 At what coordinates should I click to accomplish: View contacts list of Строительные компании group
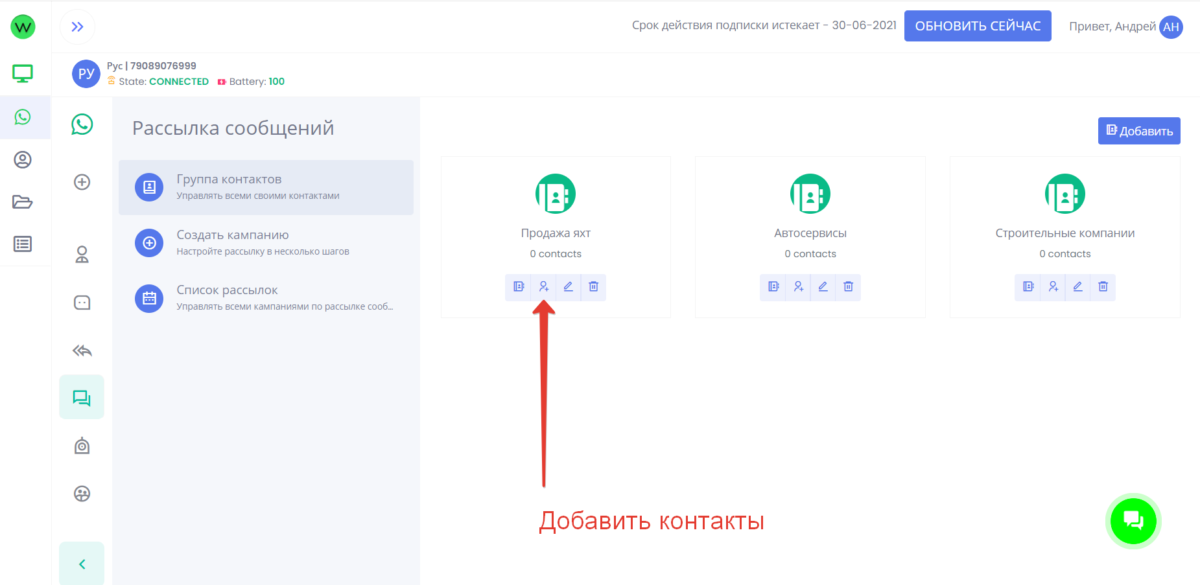point(1028,287)
